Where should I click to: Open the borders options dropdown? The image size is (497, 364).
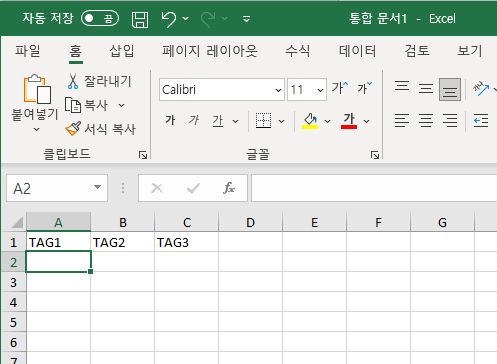click(x=281, y=121)
